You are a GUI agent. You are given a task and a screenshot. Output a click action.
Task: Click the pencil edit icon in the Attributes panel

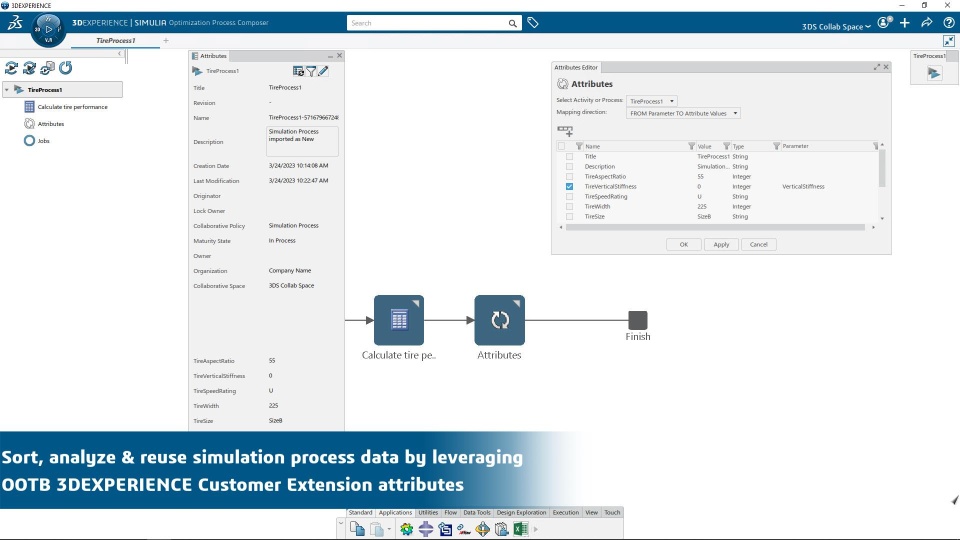click(x=323, y=71)
